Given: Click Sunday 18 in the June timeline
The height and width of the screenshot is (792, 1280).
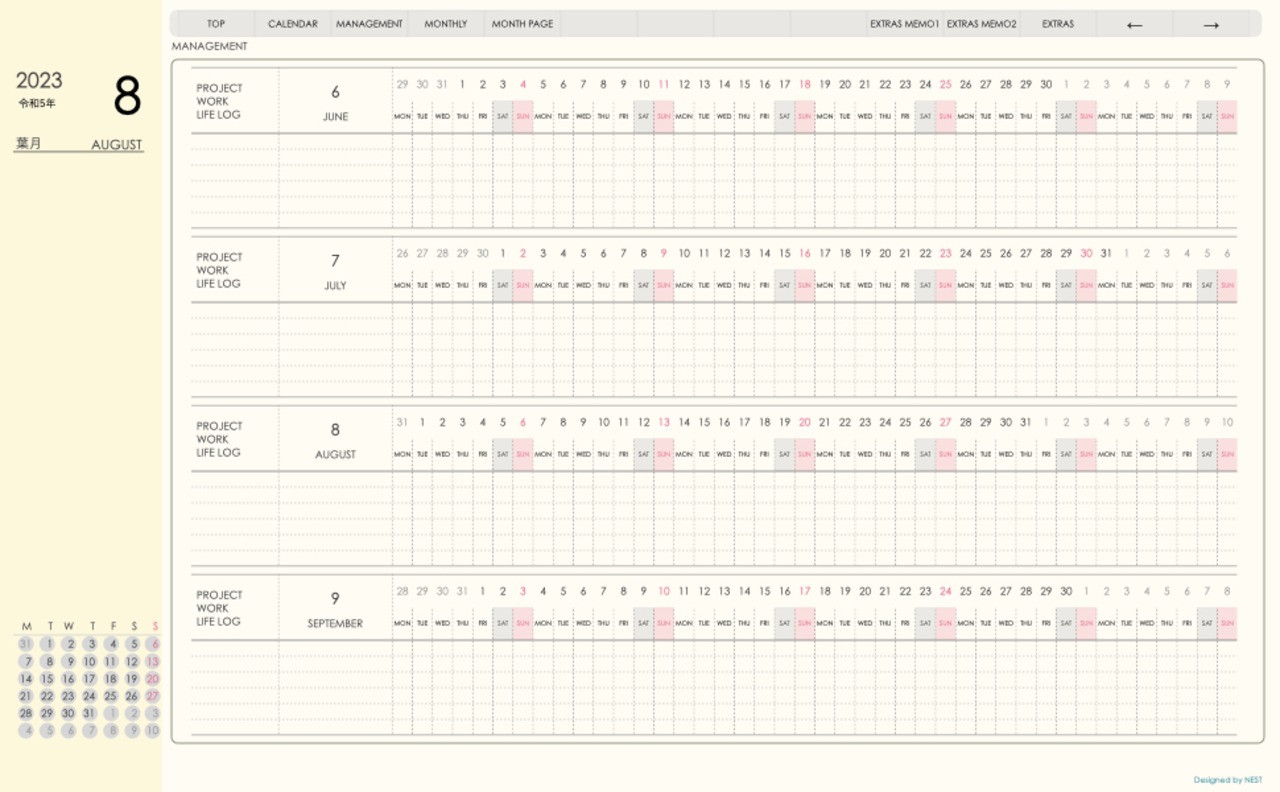Looking at the screenshot, I should pyautogui.click(x=805, y=85).
